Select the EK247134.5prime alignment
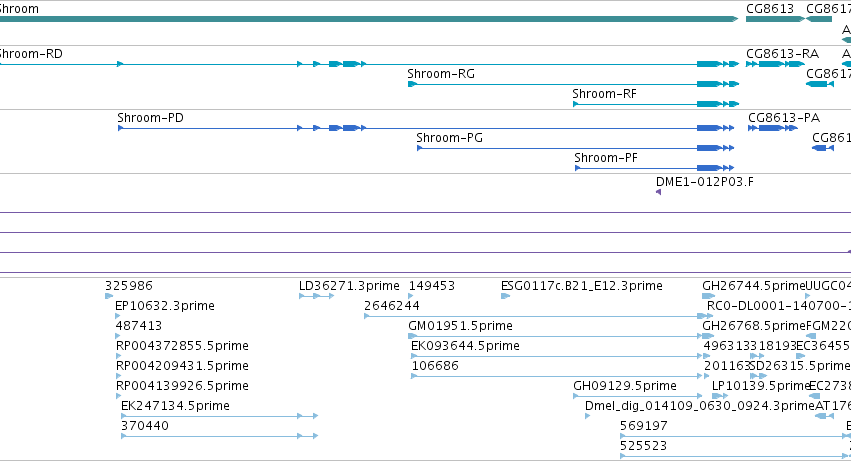This screenshot has height=461, width=851. (x=219, y=416)
